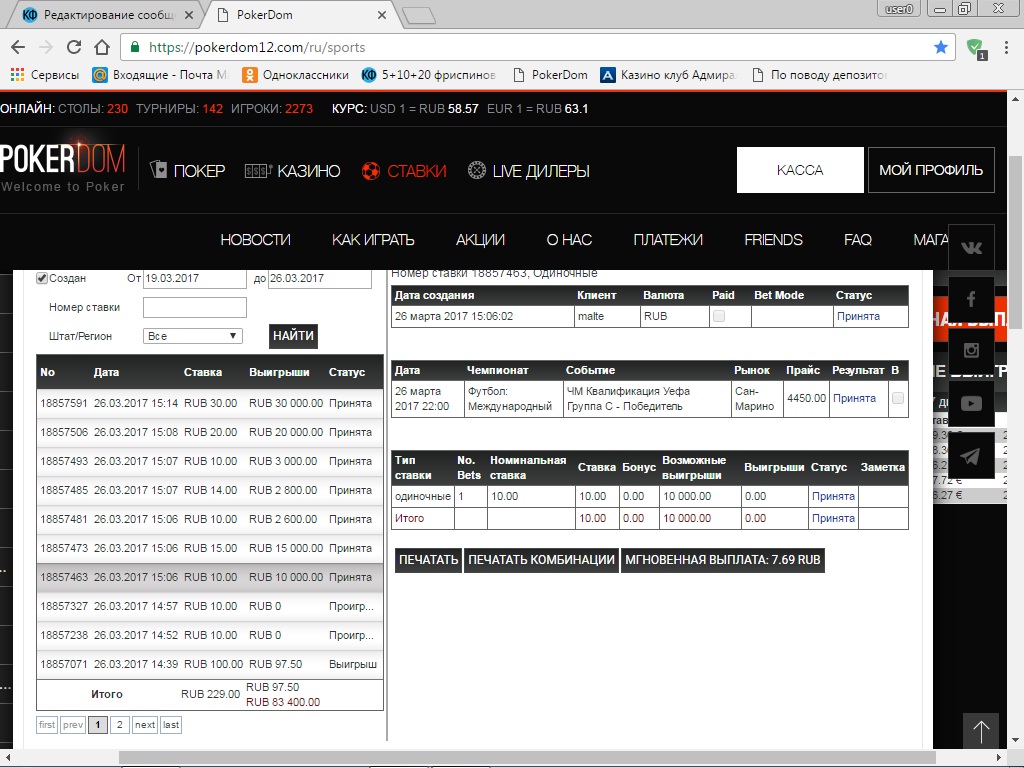Open the VK social link

(971, 248)
